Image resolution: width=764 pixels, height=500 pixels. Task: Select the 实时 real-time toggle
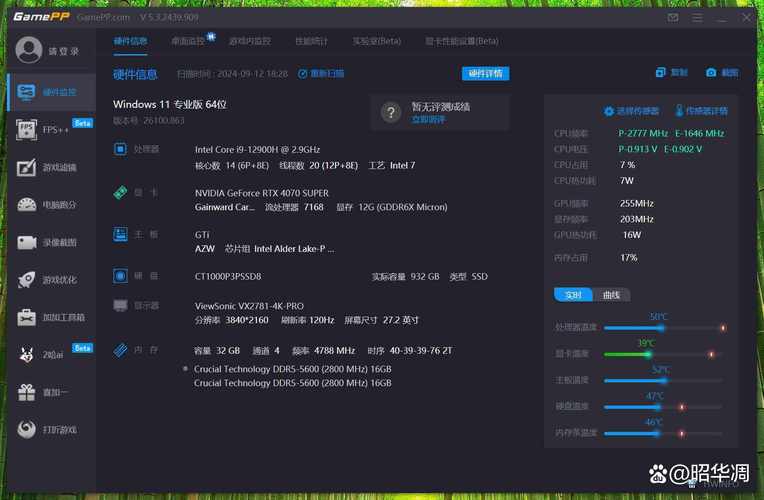pos(573,295)
